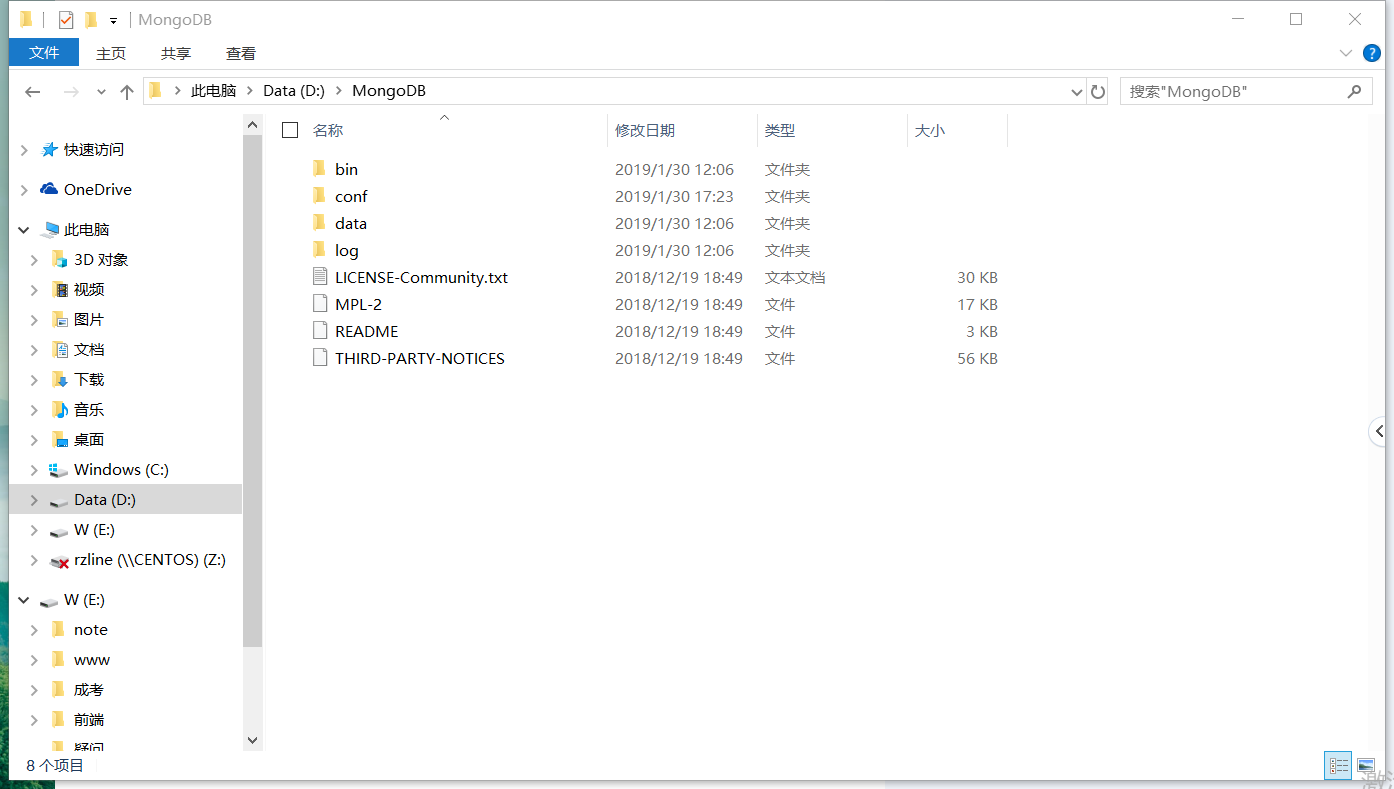Screen dimensions: 1394x789
Task: Click the data folder icon in file list
Action: pos(319,223)
